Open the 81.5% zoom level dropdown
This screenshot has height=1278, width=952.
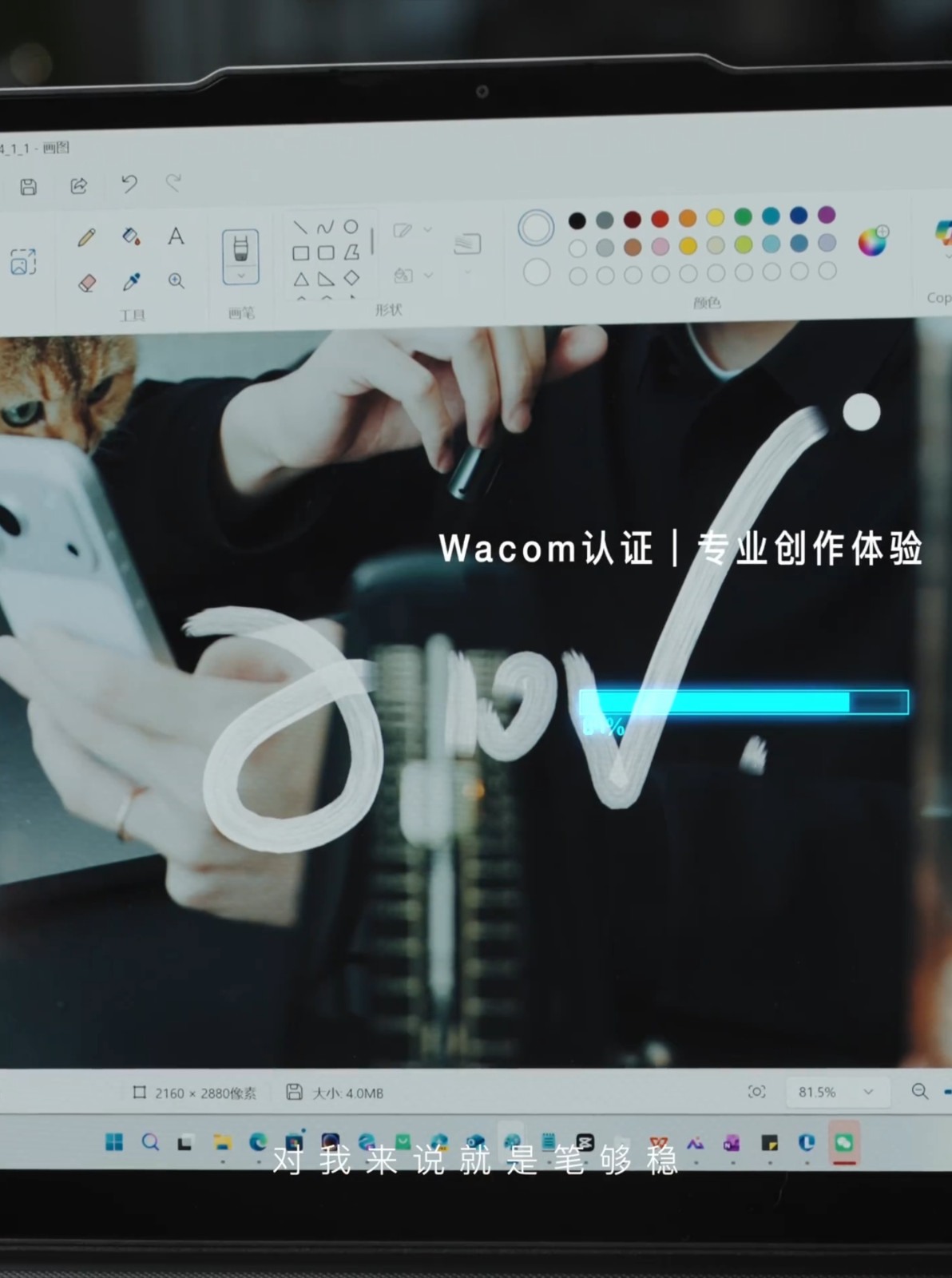coord(867,1092)
